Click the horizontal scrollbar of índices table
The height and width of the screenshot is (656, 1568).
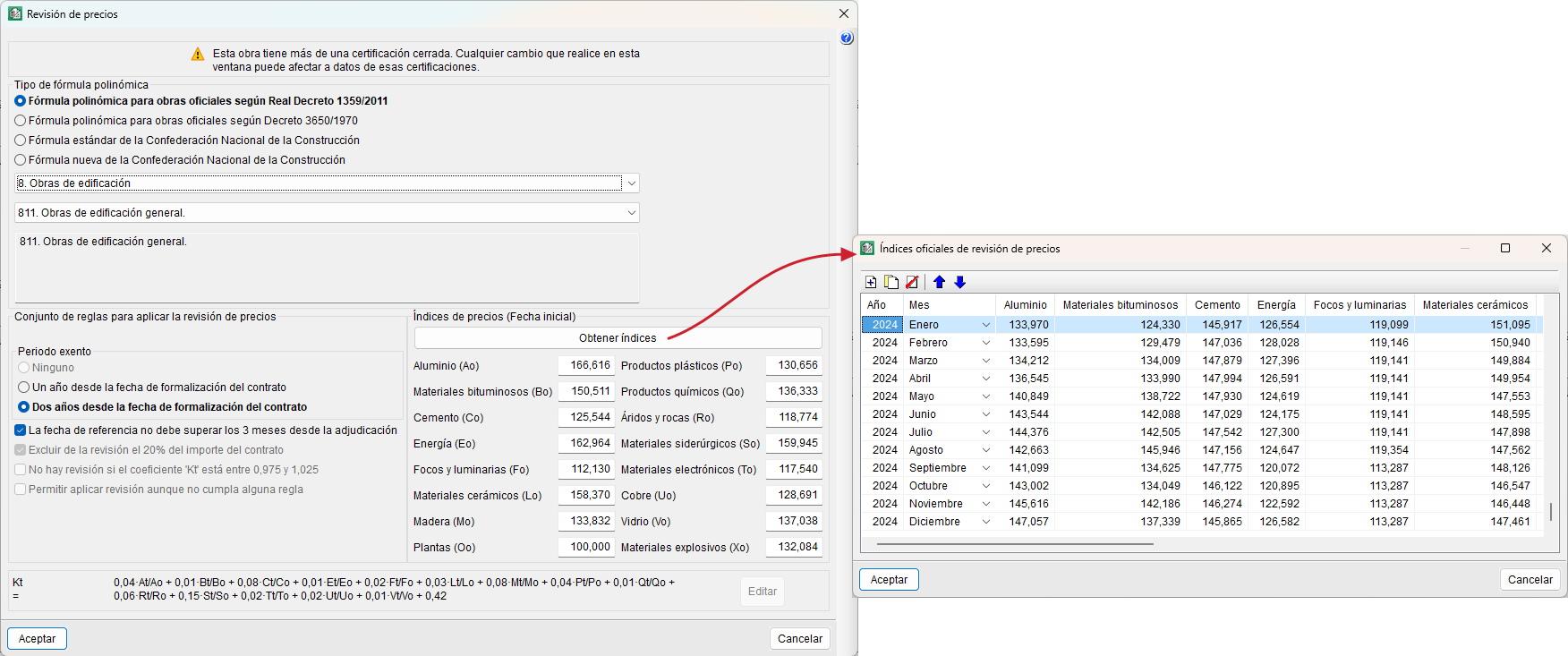click(x=1015, y=543)
